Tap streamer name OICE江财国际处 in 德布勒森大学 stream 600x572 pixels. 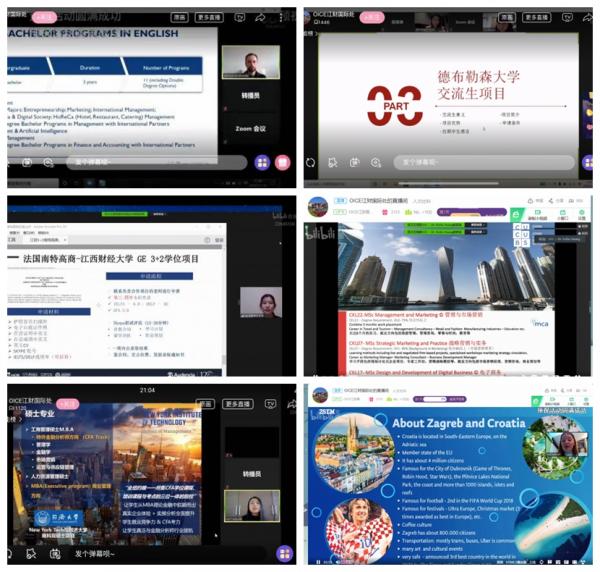tap(334, 14)
